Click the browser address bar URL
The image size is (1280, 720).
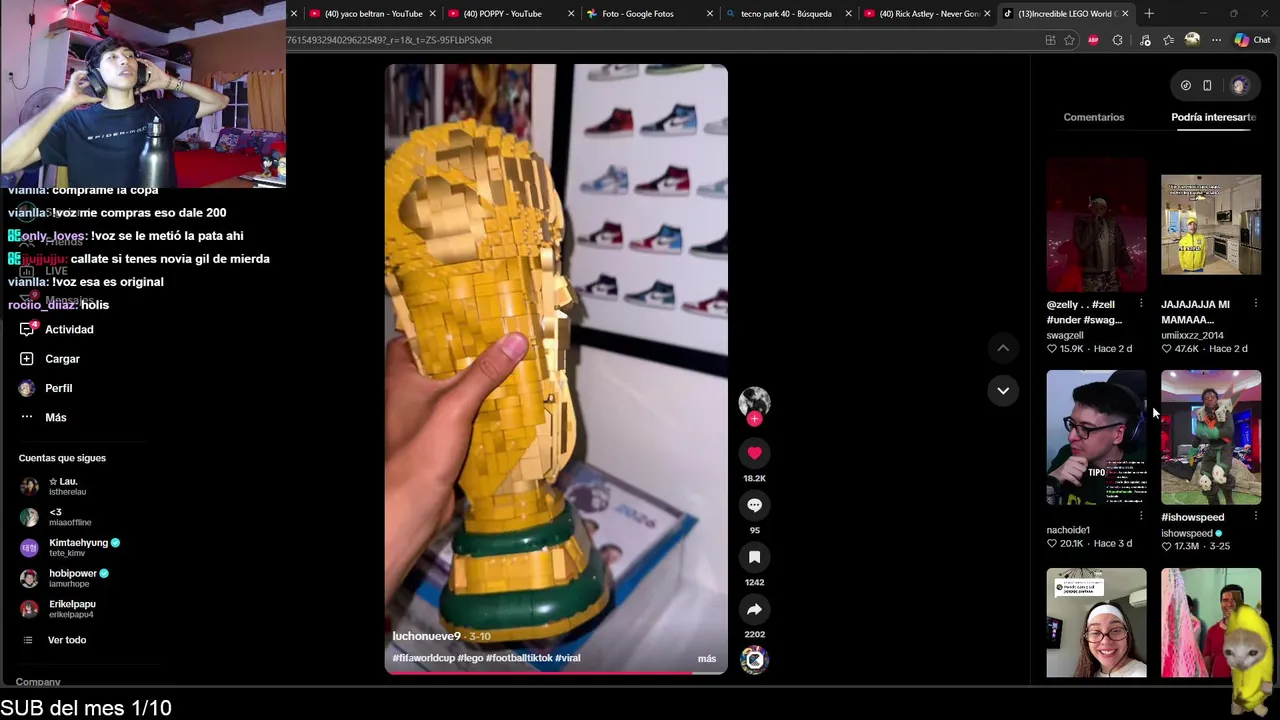(x=389, y=40)
